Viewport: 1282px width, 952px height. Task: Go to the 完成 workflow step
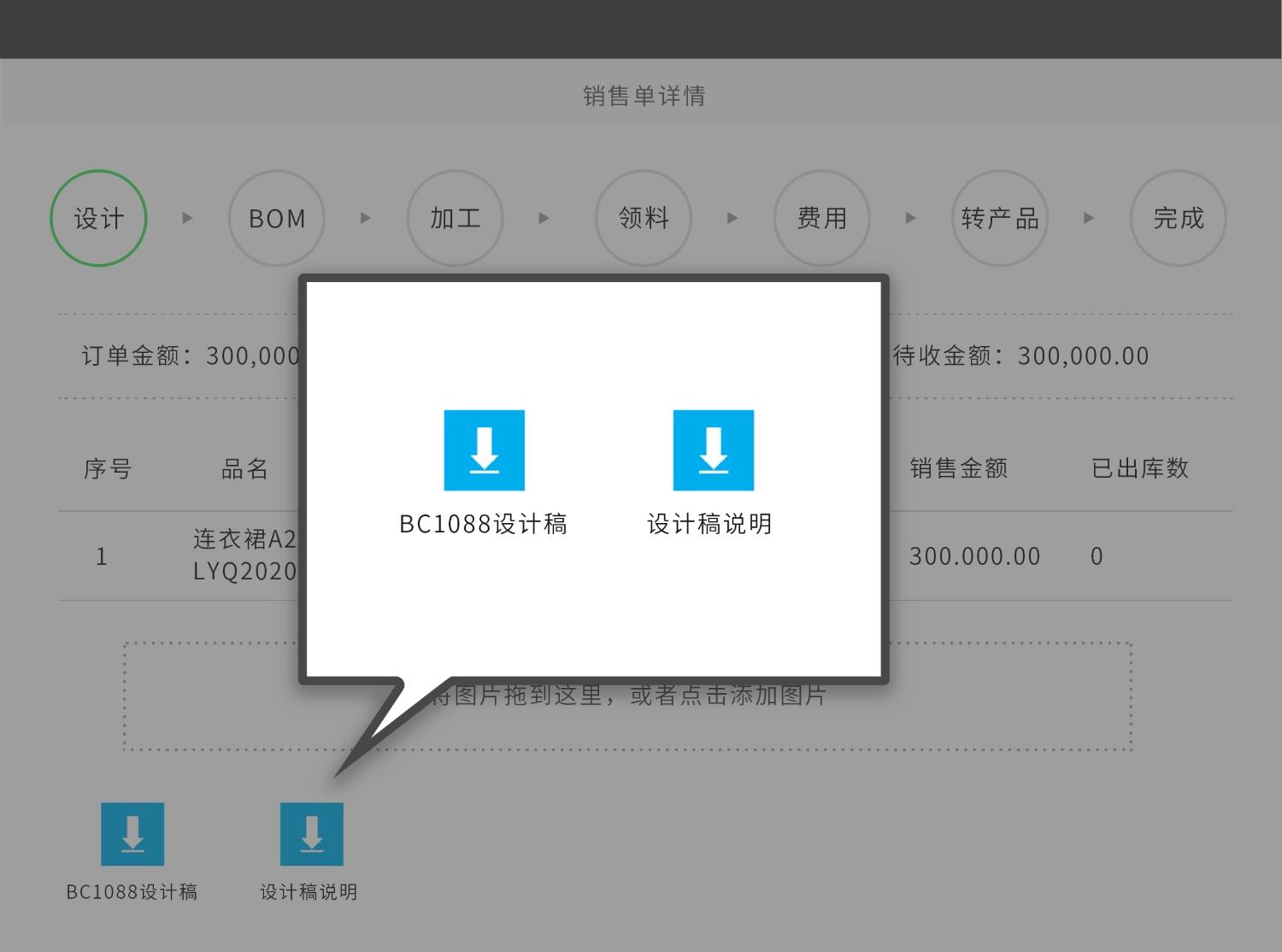click(x=1179, y=218)
